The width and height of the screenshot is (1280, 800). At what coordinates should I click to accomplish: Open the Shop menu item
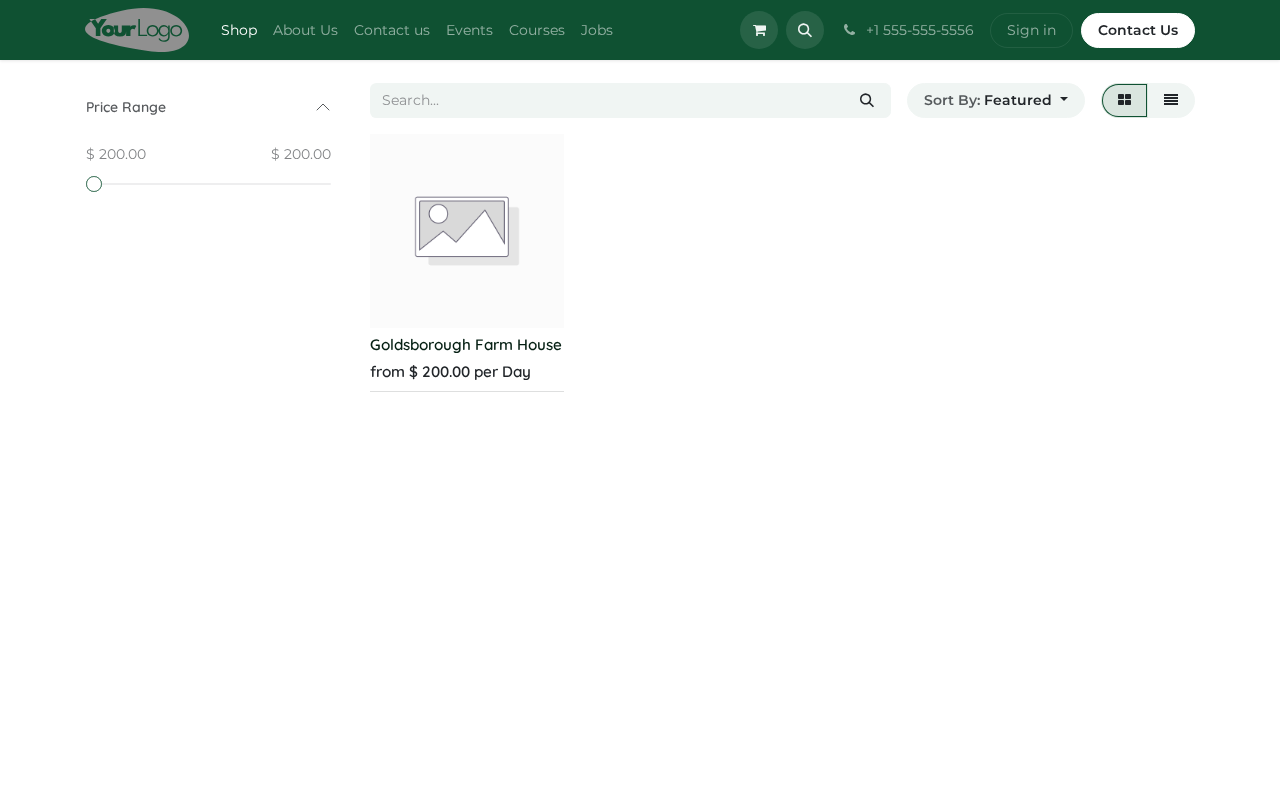tap(239, 30)
